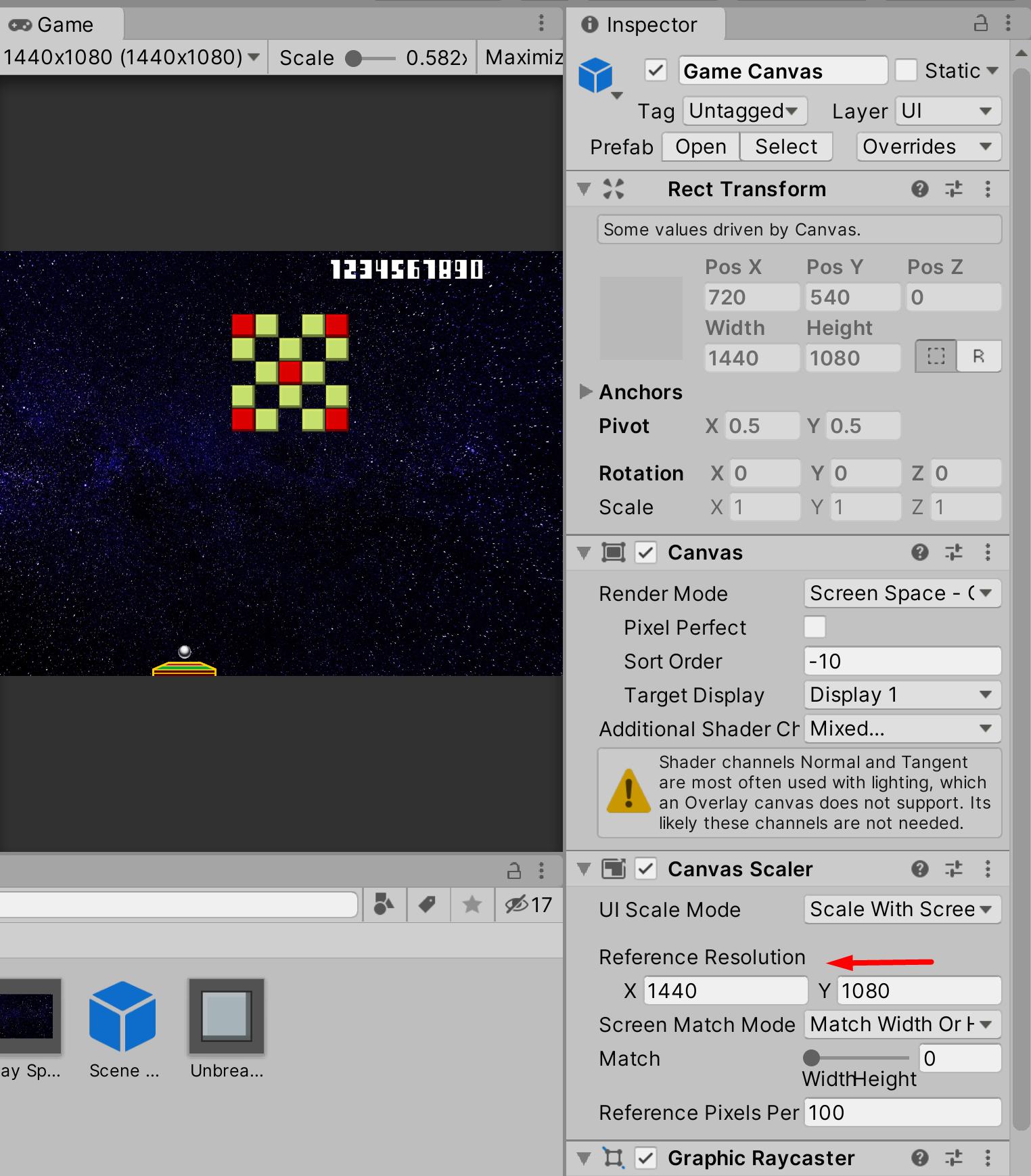Disable the Canvas component checkbox
This screenshot has height=1176, width=1031.
coord(646,552)
